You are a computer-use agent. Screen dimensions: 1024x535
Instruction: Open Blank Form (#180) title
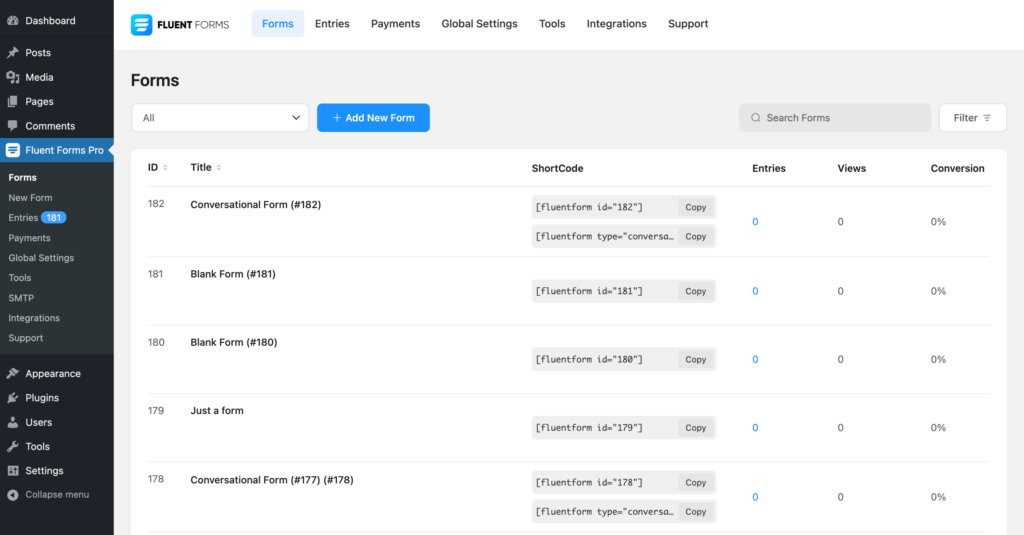click(x=233, y=342)
